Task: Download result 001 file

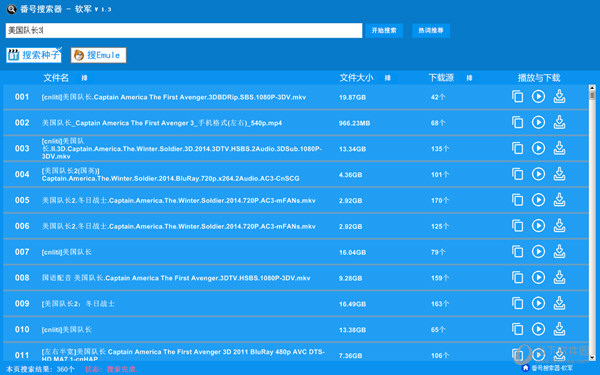Action: [559, 96]
